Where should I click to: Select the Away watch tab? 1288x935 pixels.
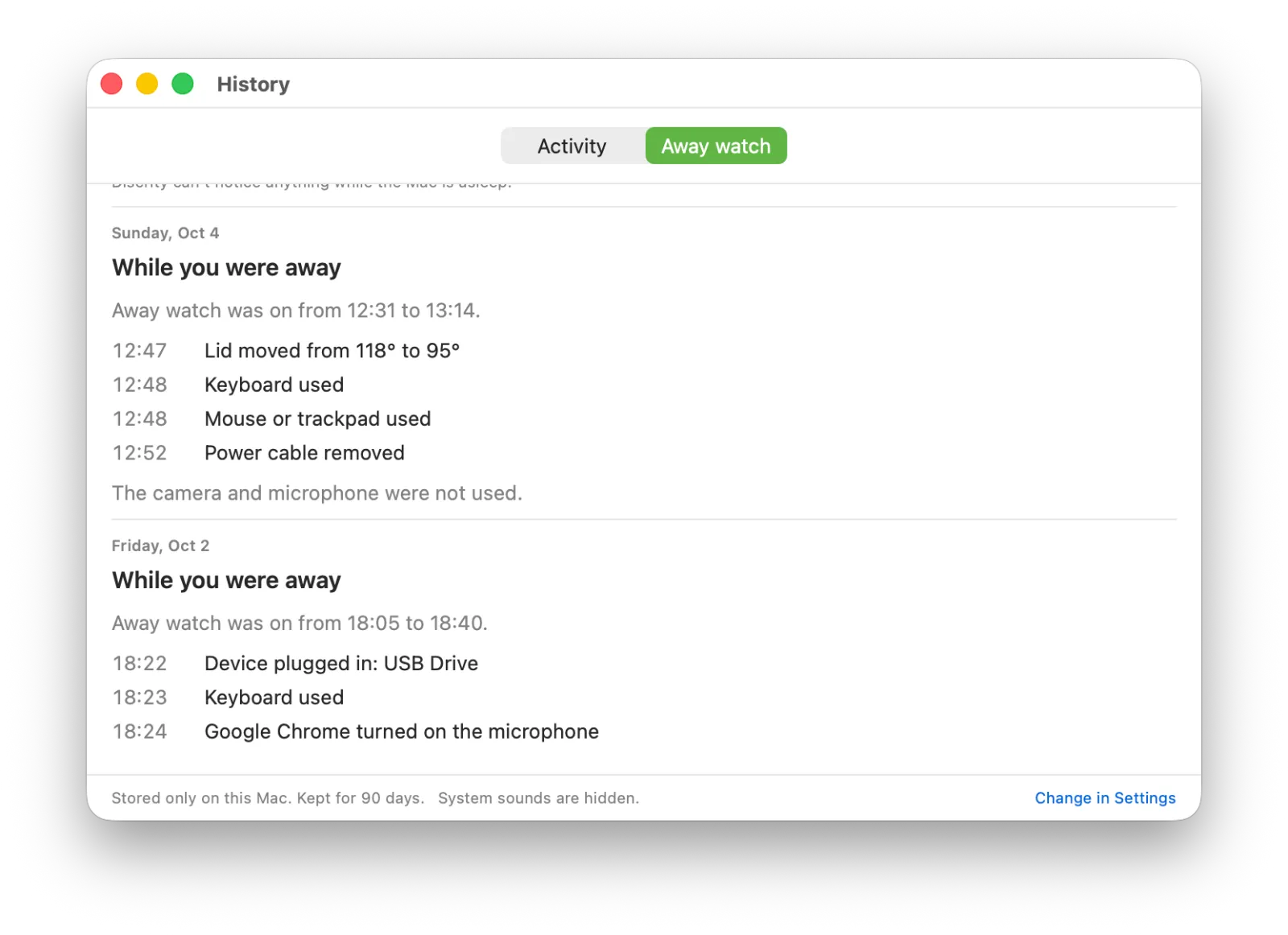tap(716, 146)
